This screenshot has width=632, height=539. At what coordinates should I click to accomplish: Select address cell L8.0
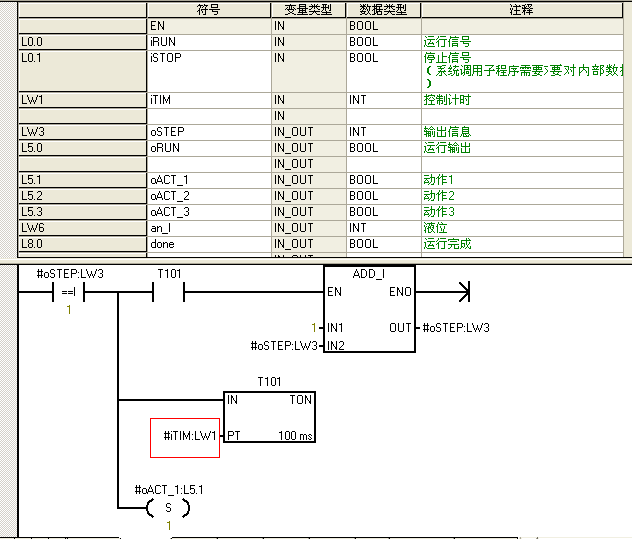pyautogui.click(x=82, y=244)
